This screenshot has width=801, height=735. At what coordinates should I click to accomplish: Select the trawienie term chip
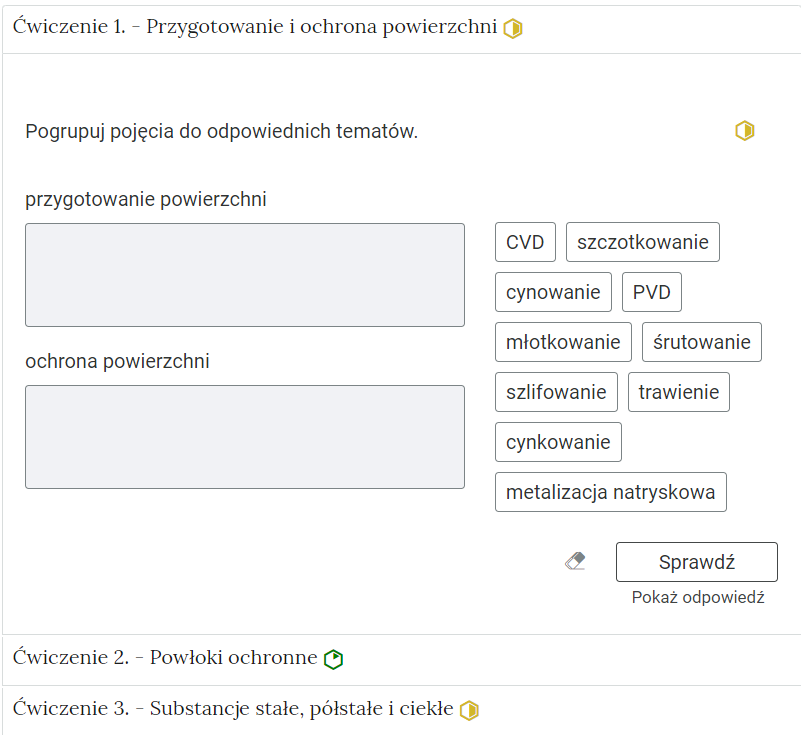(678, 391)
